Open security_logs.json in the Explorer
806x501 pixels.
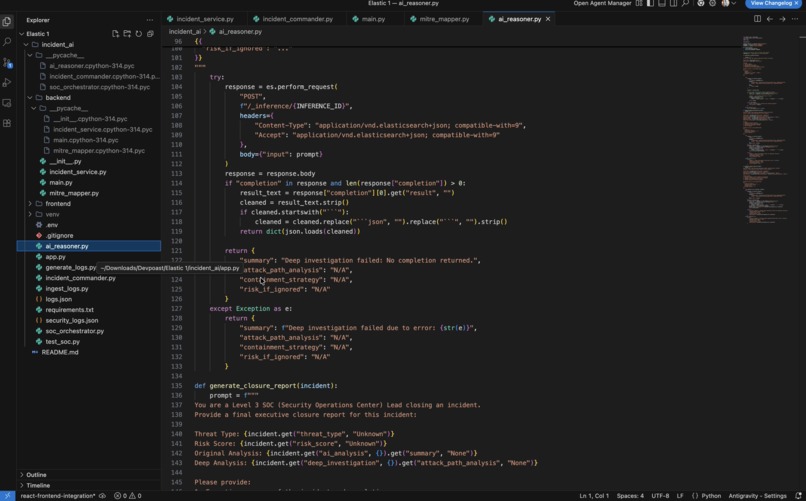pos(89,320)
